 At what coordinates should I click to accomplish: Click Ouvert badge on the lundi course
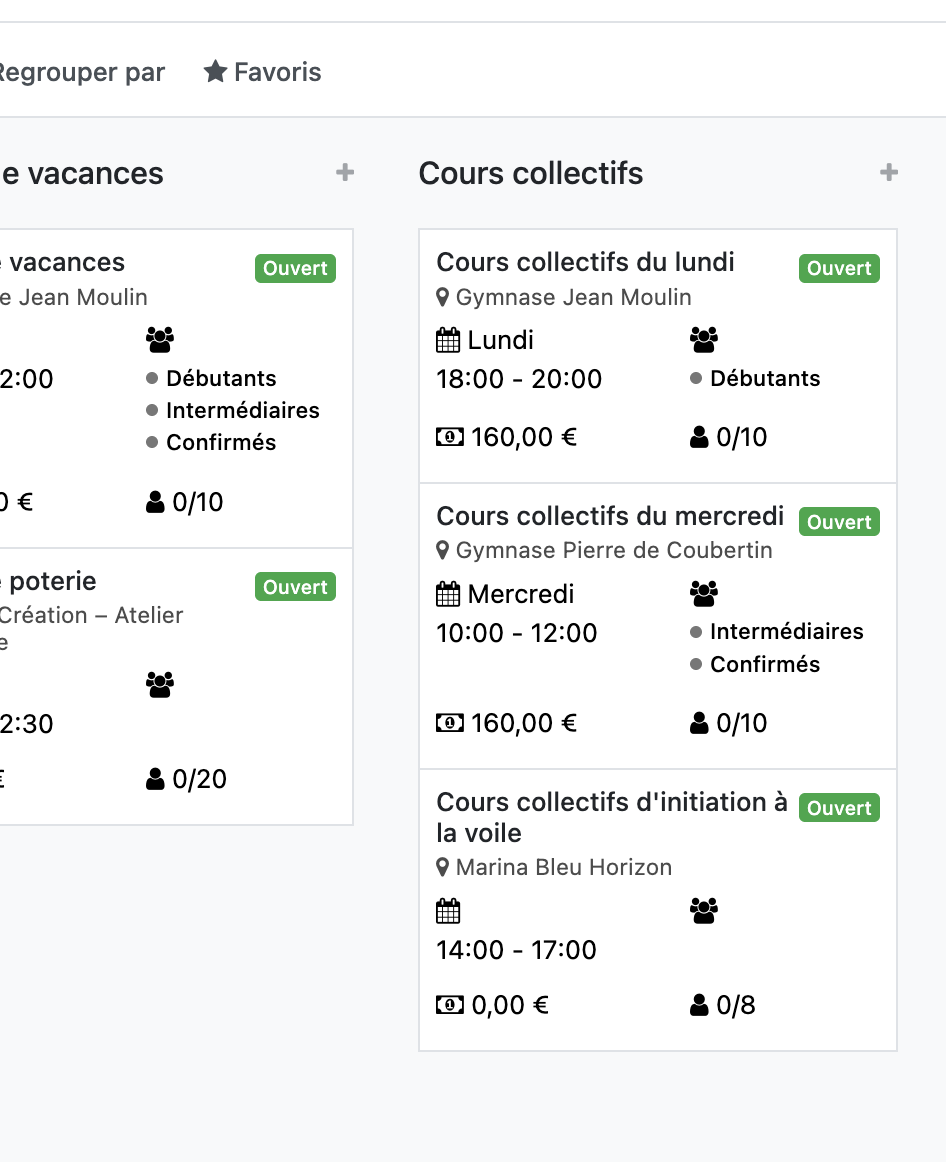[839, 268]
